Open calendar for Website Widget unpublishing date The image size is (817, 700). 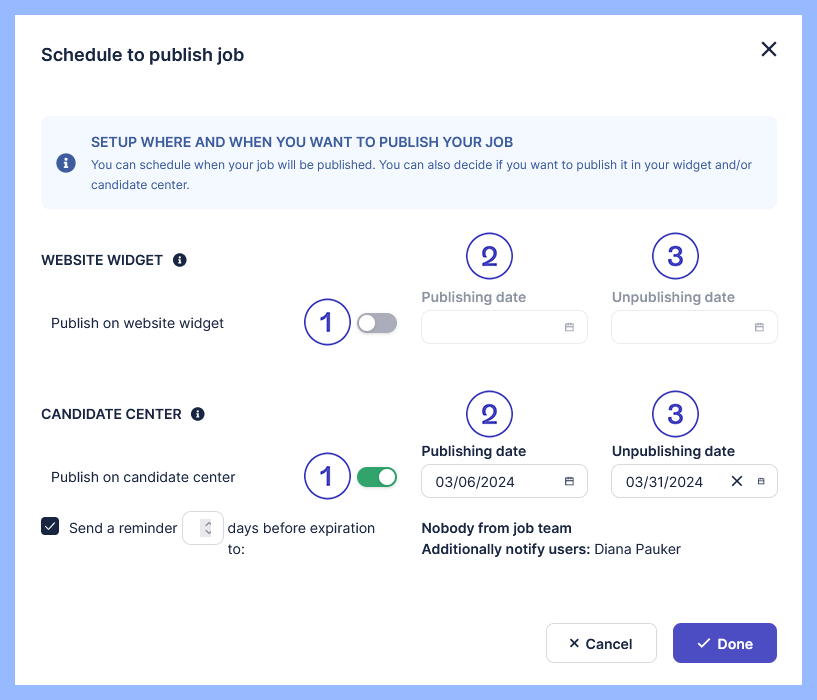(x=760, y=327)
